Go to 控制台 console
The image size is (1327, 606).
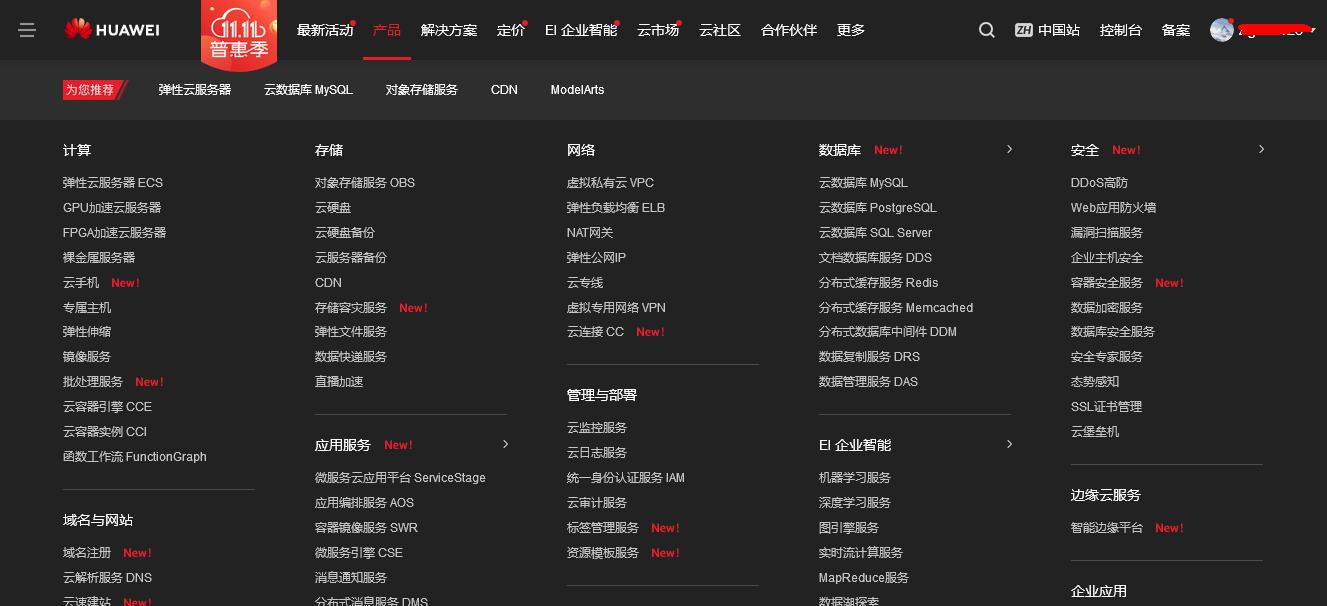(x=1120, y=30)
